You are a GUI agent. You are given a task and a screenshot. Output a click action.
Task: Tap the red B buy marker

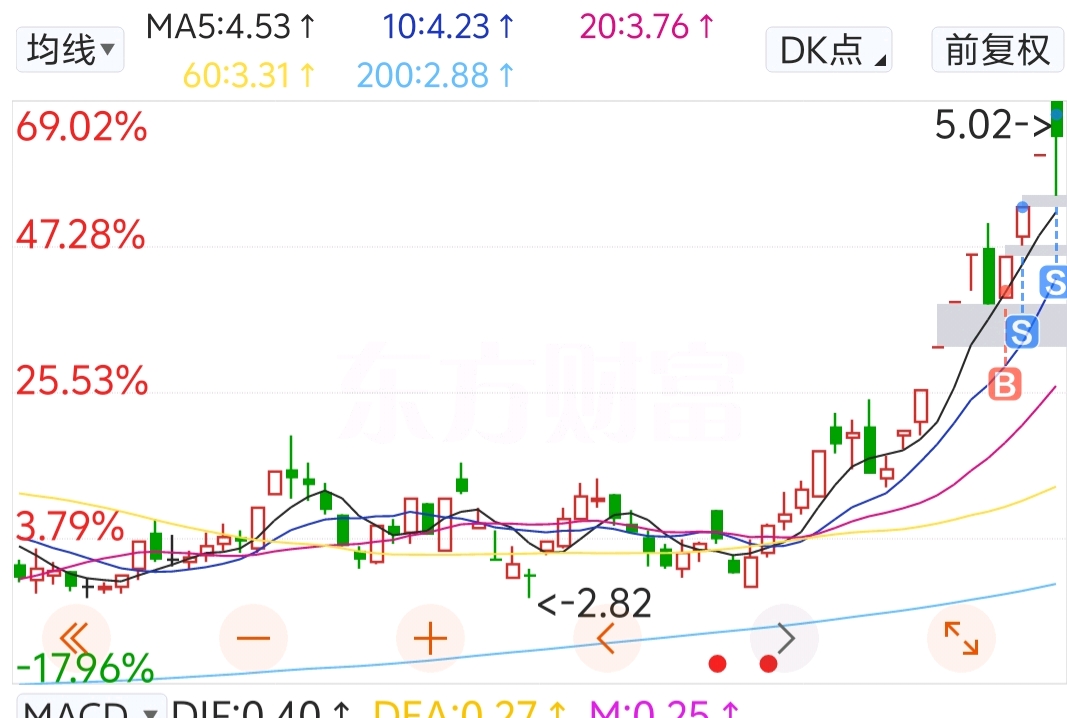[1005, 384]
